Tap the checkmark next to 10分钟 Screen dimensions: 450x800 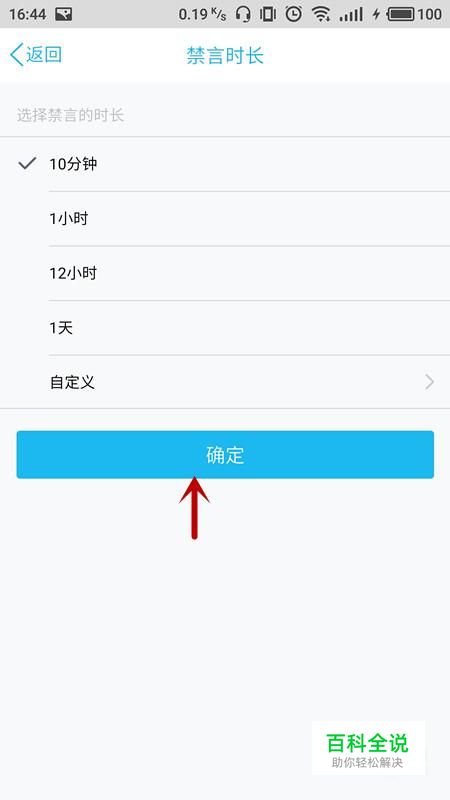pos(27,163)
